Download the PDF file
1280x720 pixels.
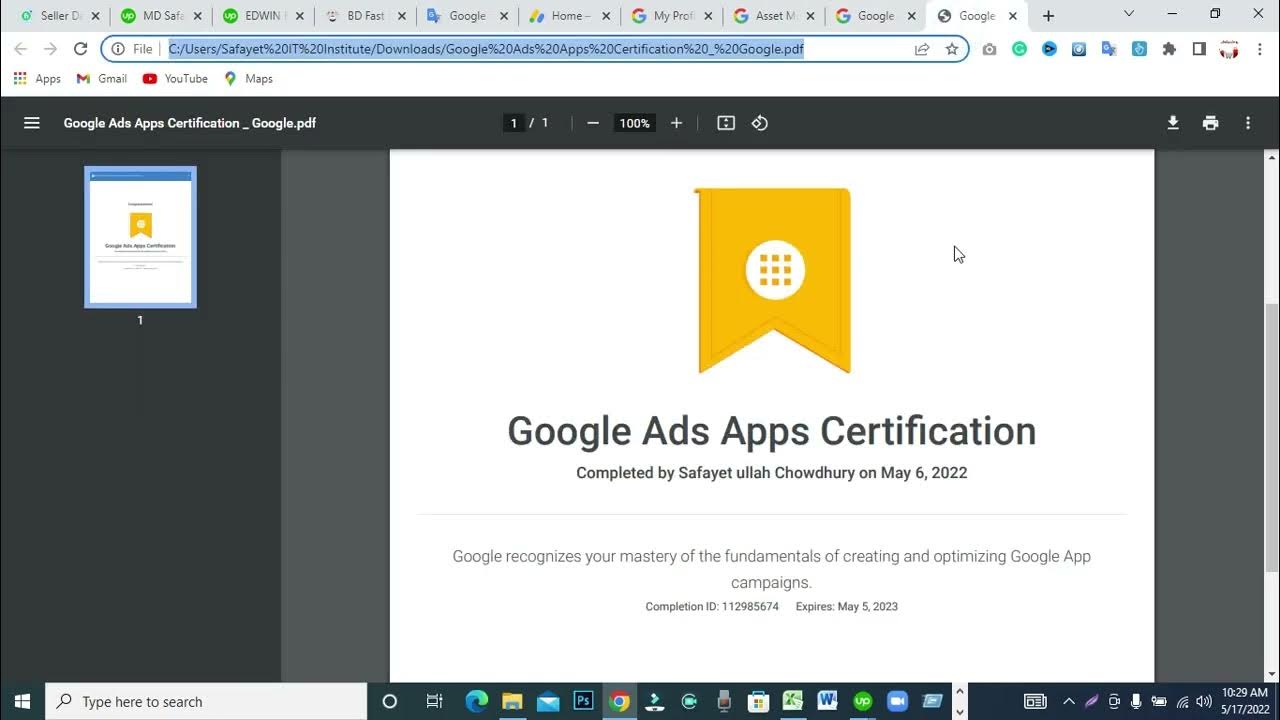click(x=1173, y=123)
